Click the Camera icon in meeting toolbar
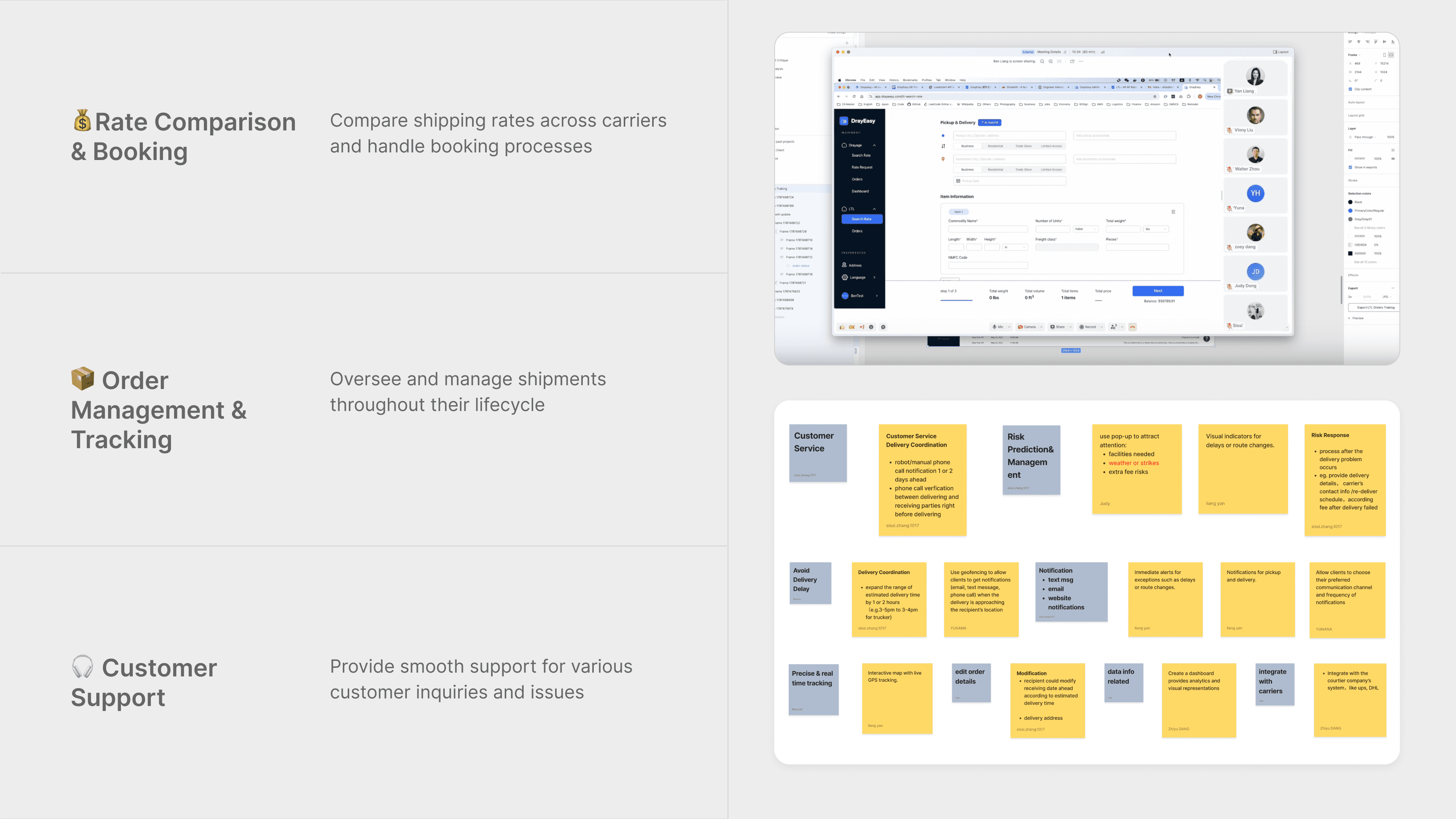Image resolution: width=1456 pixels, height=819 pixels. click(1020, 327)
